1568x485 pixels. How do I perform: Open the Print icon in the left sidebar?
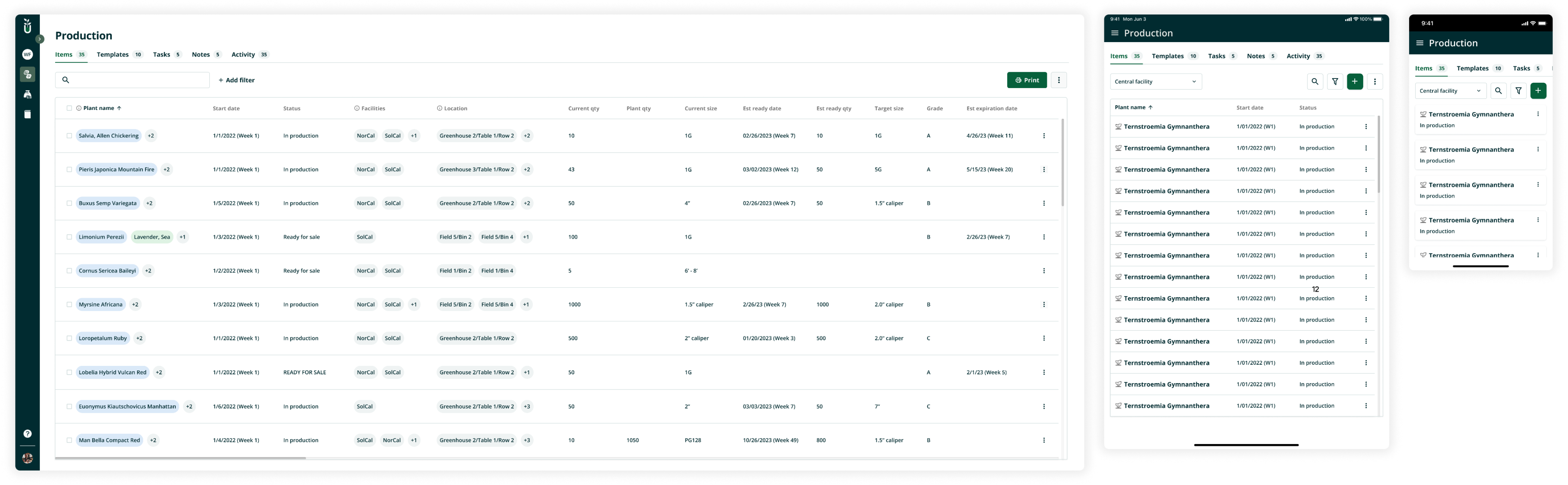coord(28,94)
